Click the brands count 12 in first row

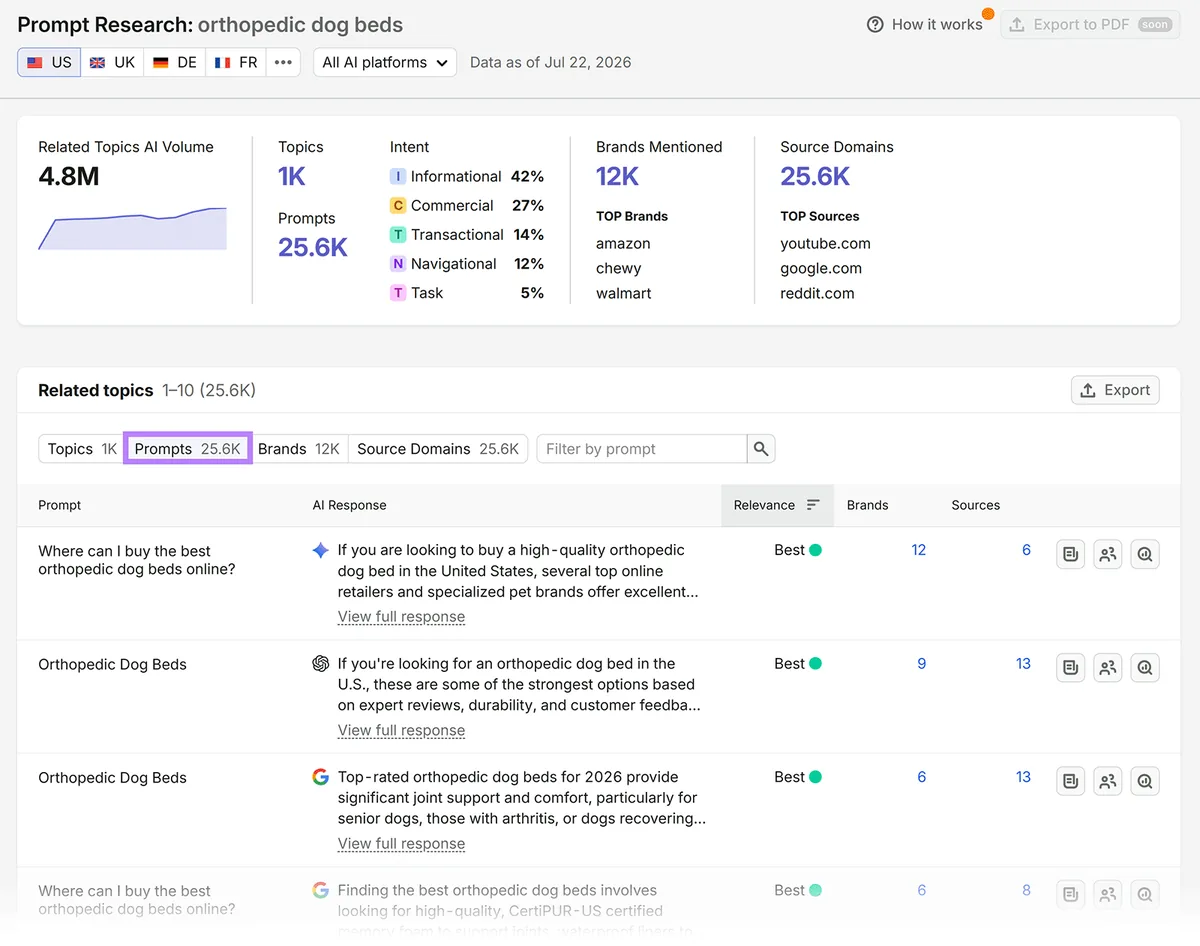click(919, 550)
